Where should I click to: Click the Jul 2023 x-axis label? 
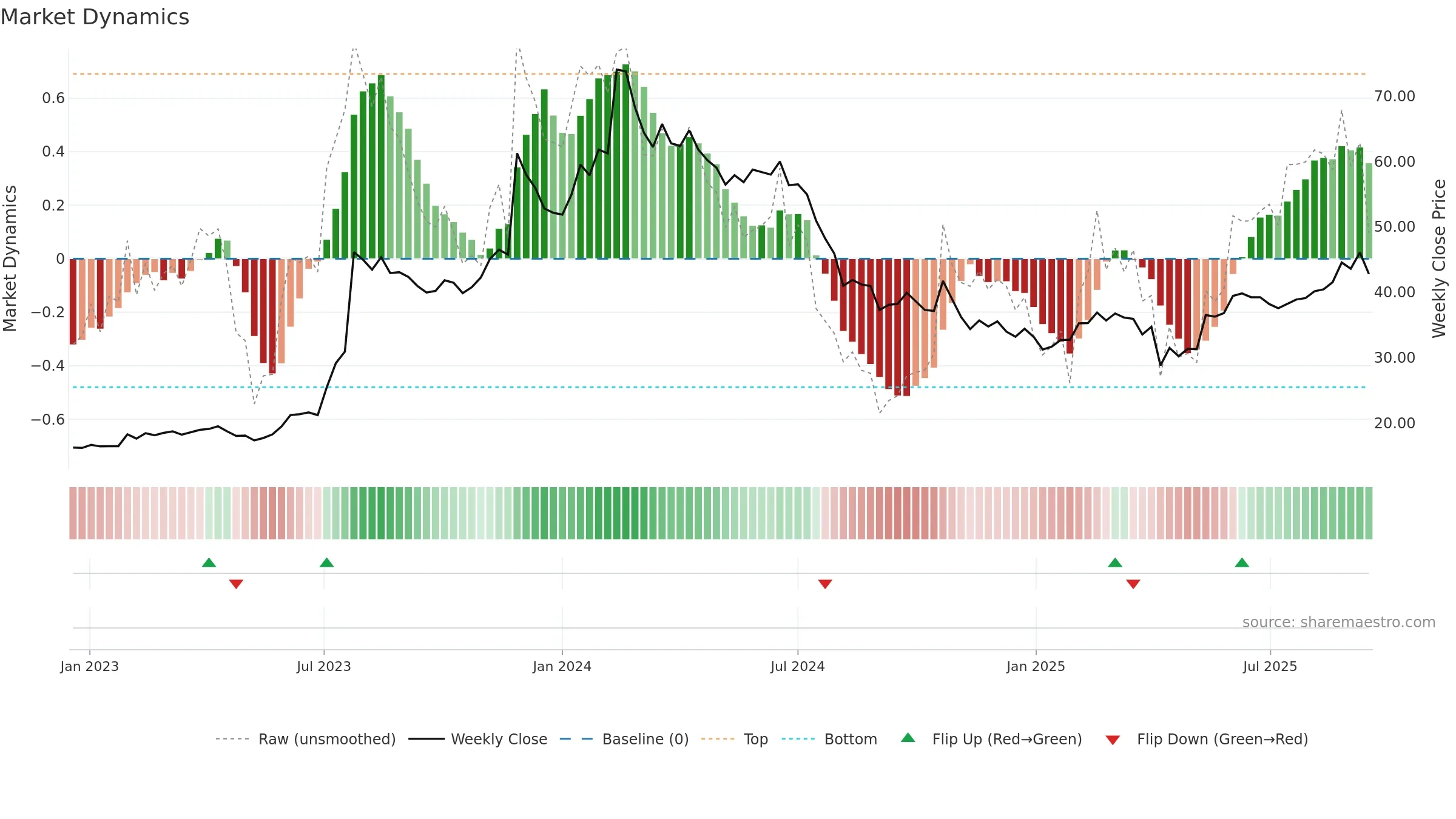tap(324, 666)
